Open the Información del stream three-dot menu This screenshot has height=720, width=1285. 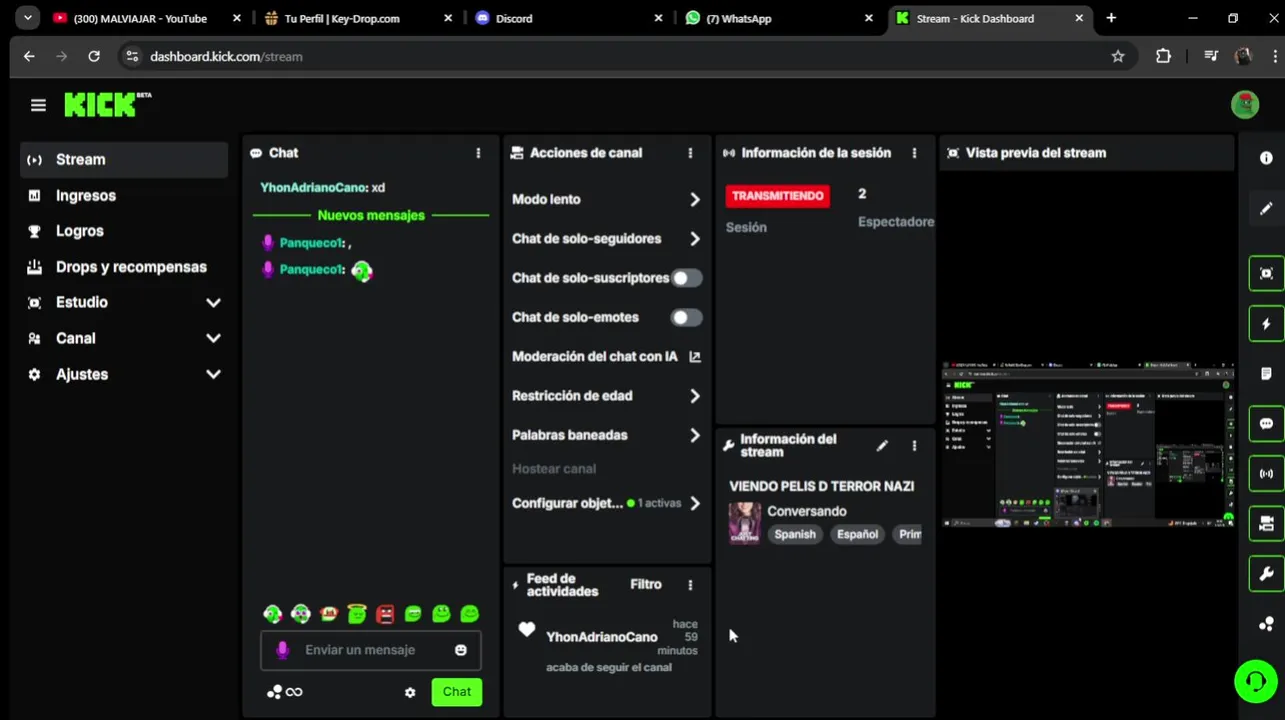coord(914,446)
